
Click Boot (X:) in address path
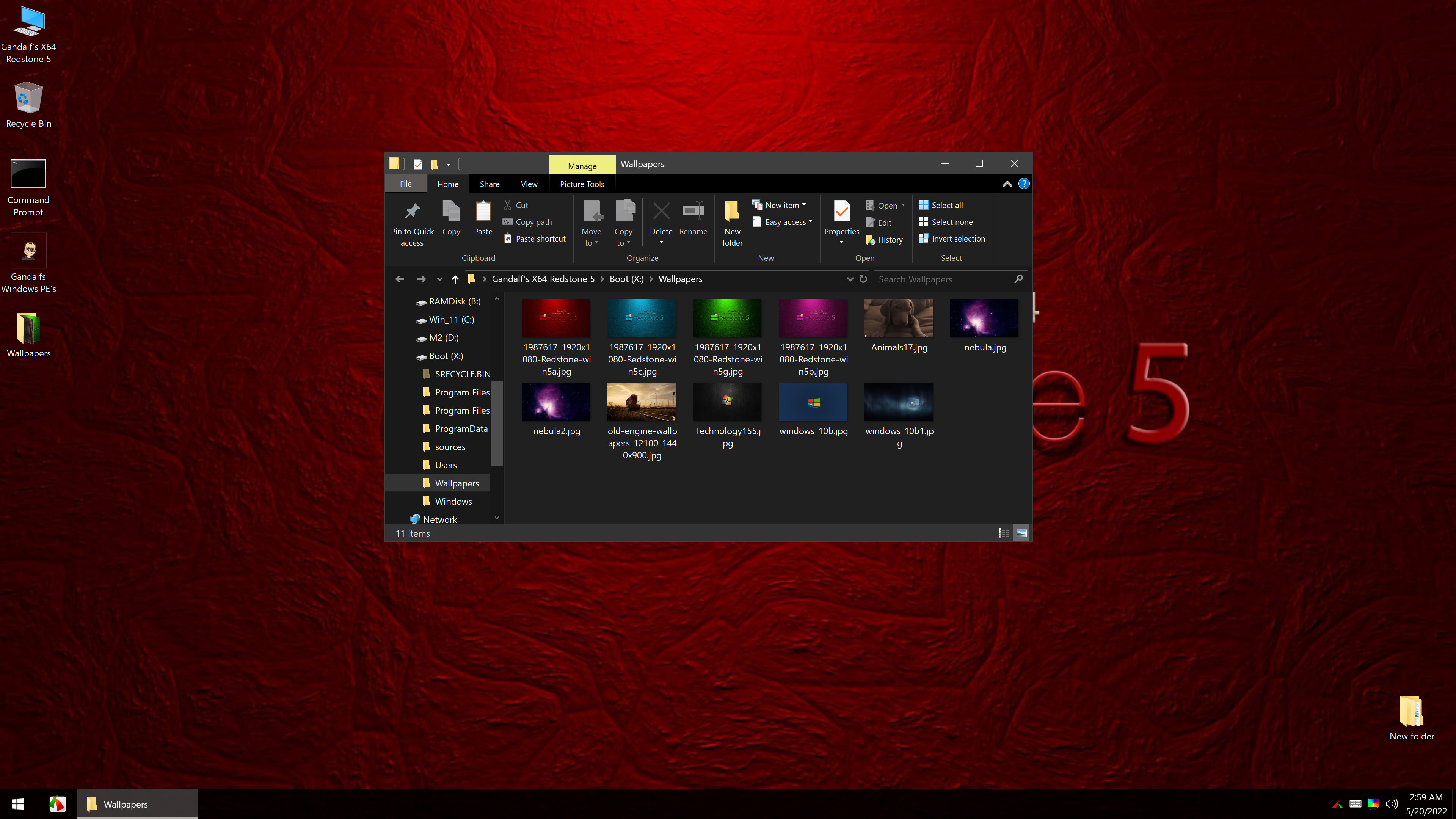(x=626, y=279)
